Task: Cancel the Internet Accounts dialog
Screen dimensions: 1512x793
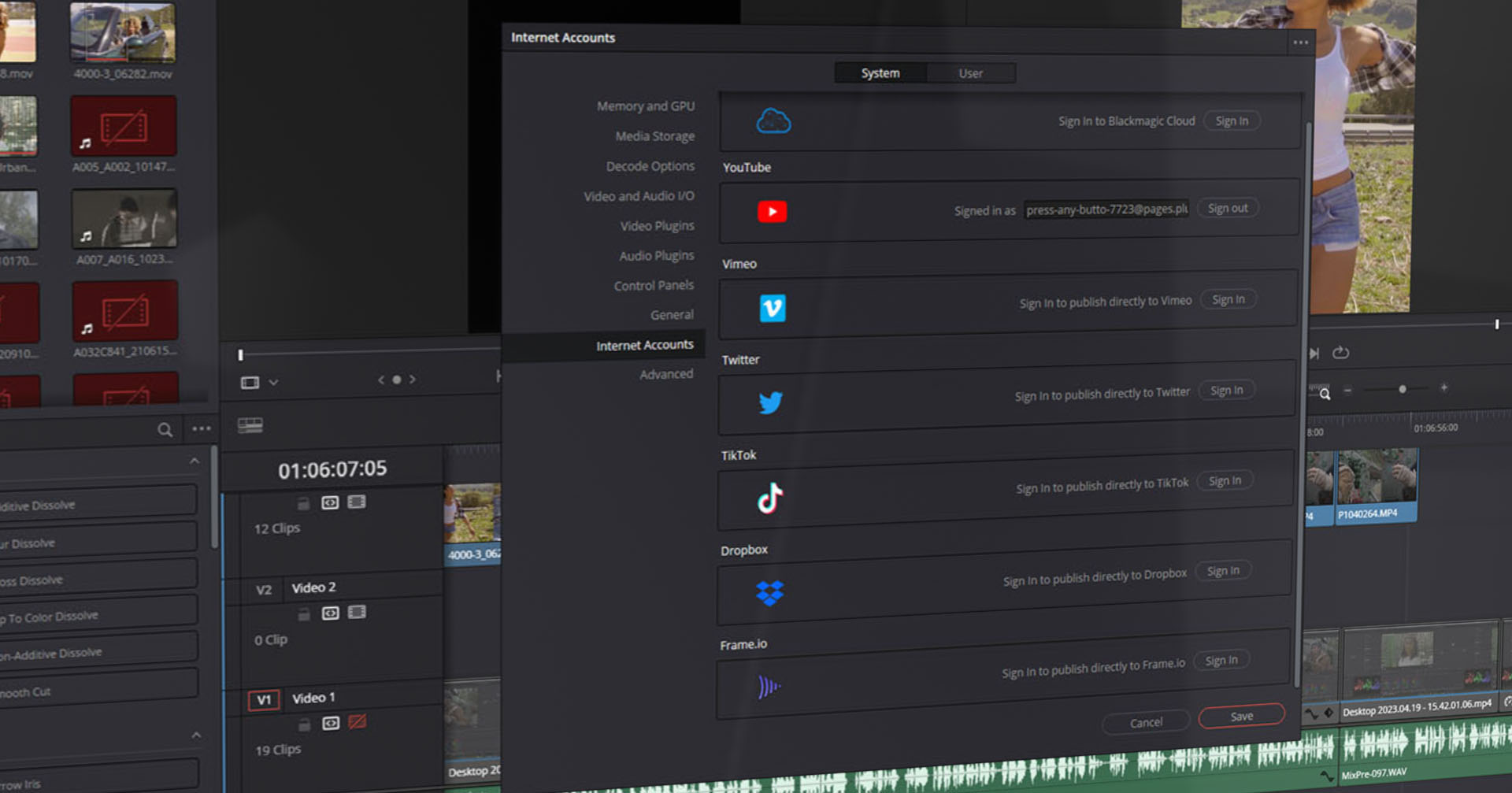Action: (1146, 723)
